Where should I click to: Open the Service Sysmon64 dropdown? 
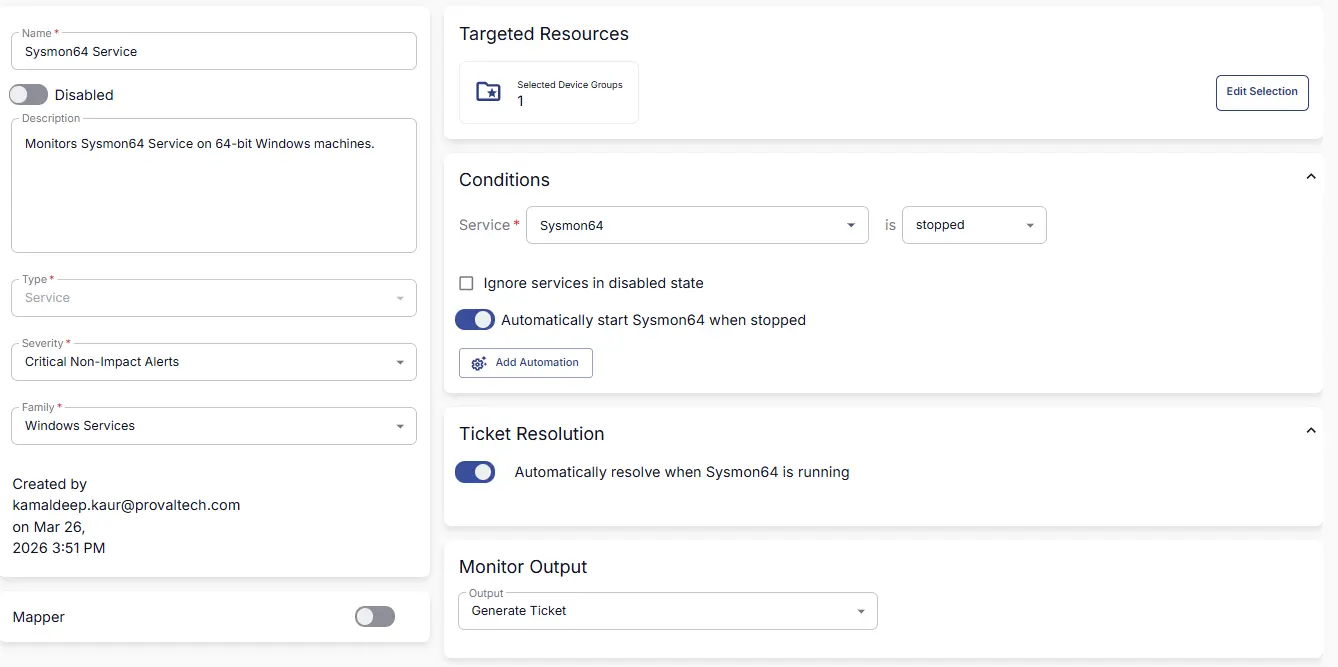click(x=696, y=225)
